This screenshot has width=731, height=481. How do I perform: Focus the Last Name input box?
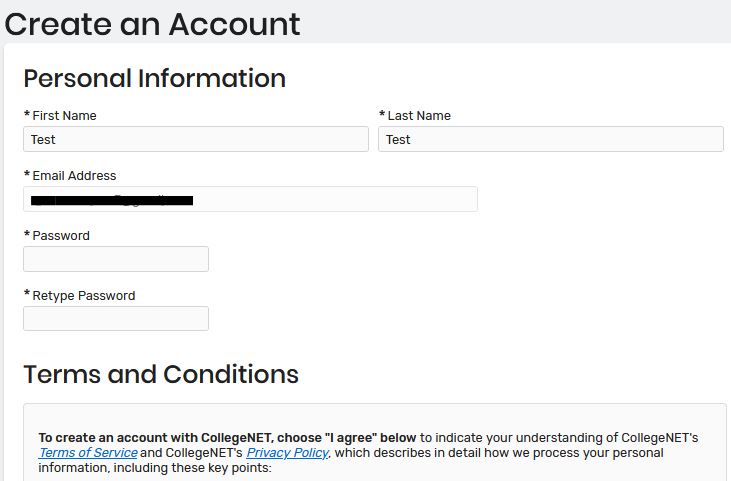(551, 139)
